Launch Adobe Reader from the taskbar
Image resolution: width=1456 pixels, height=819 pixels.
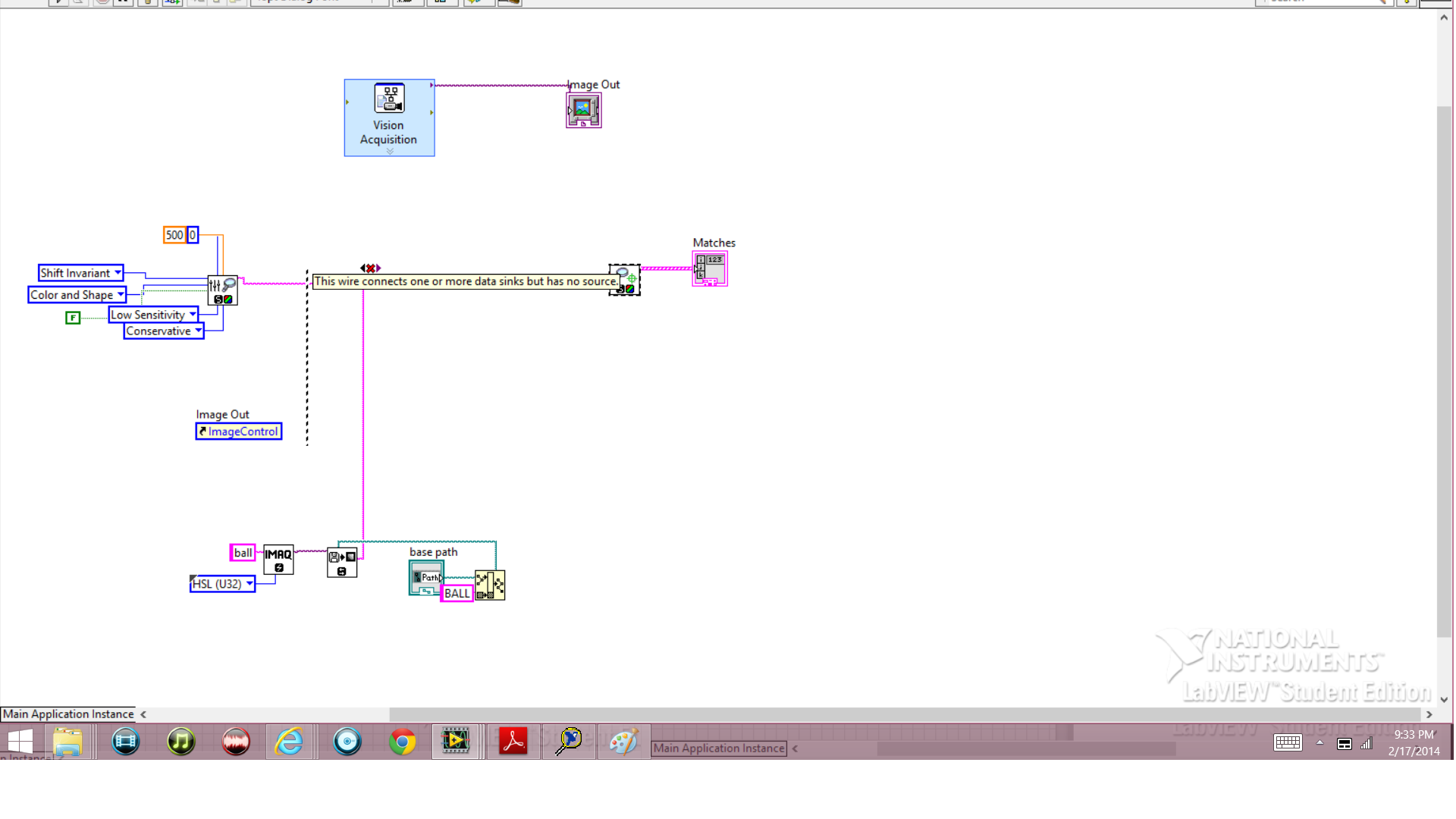[513, 742]
